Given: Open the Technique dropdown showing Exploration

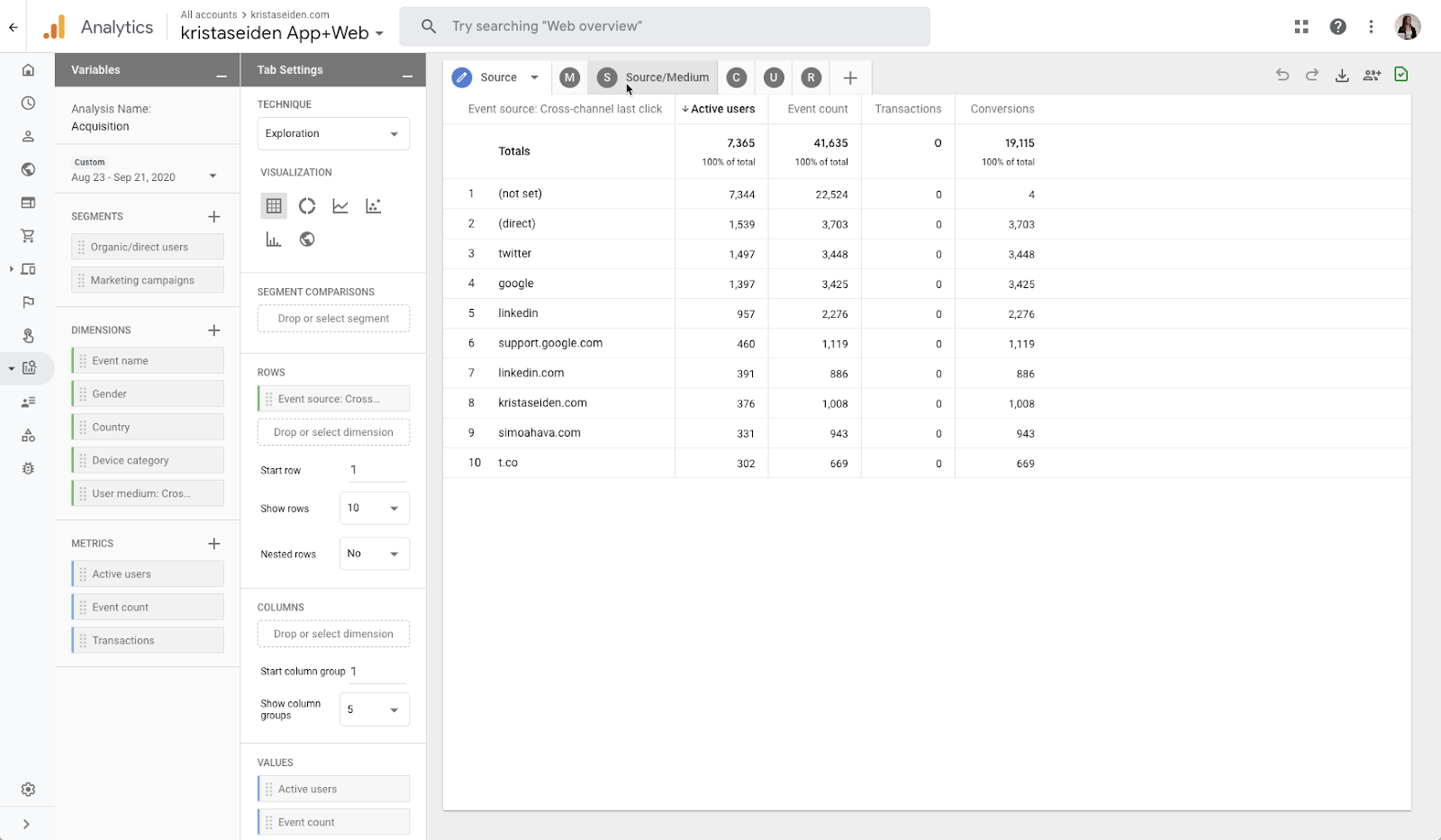Looking at the screenshot, I should click(x=333, y=134).
